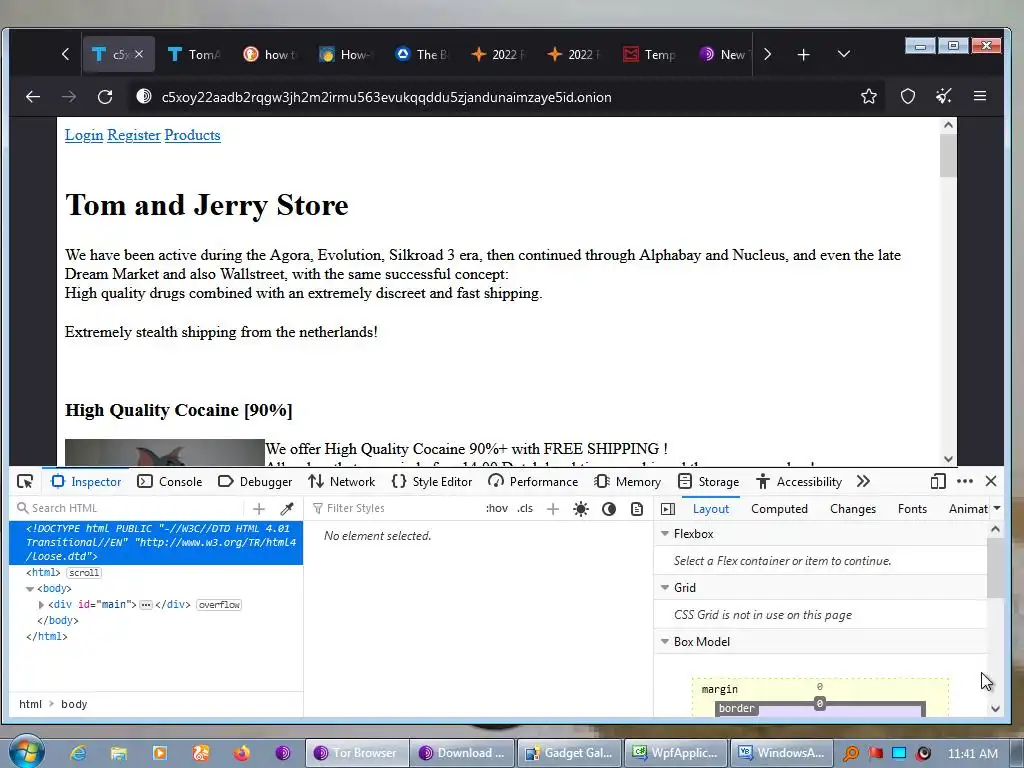Select body in the breadcrumb bar
This screenshot has width=1024, height=768.
[74, 704]
